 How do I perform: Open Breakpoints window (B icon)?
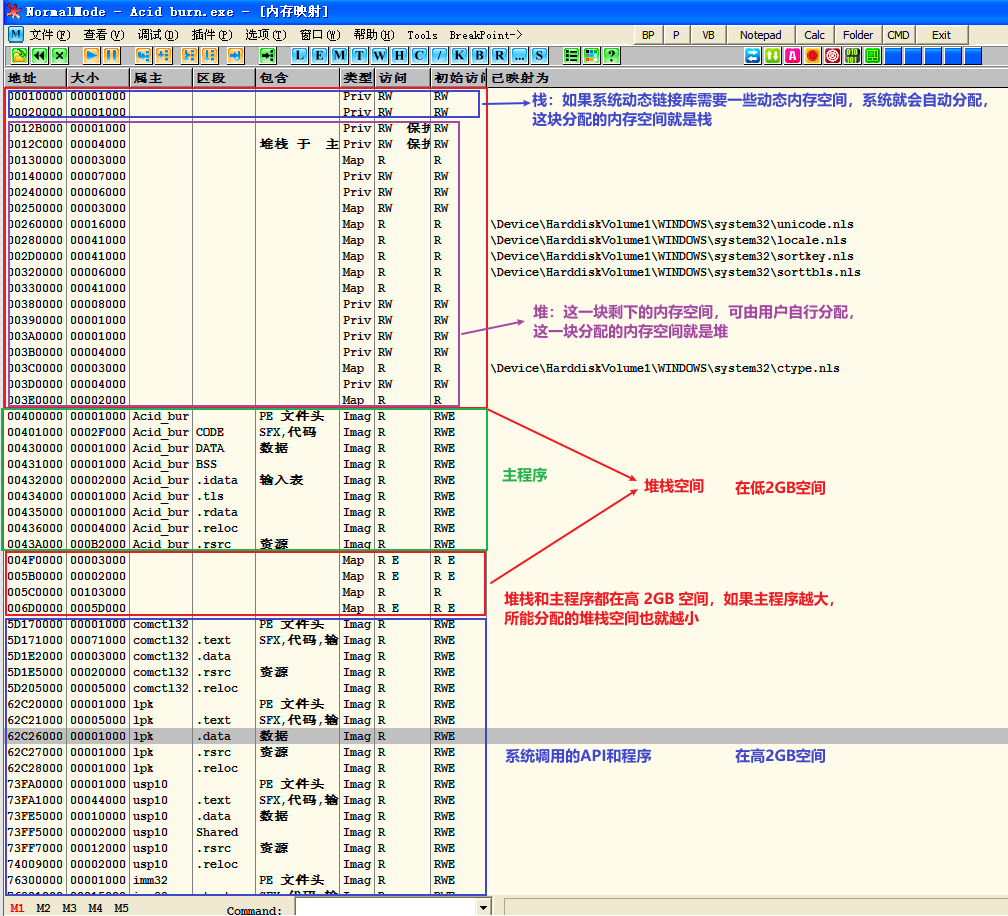[x=479, y=56]
